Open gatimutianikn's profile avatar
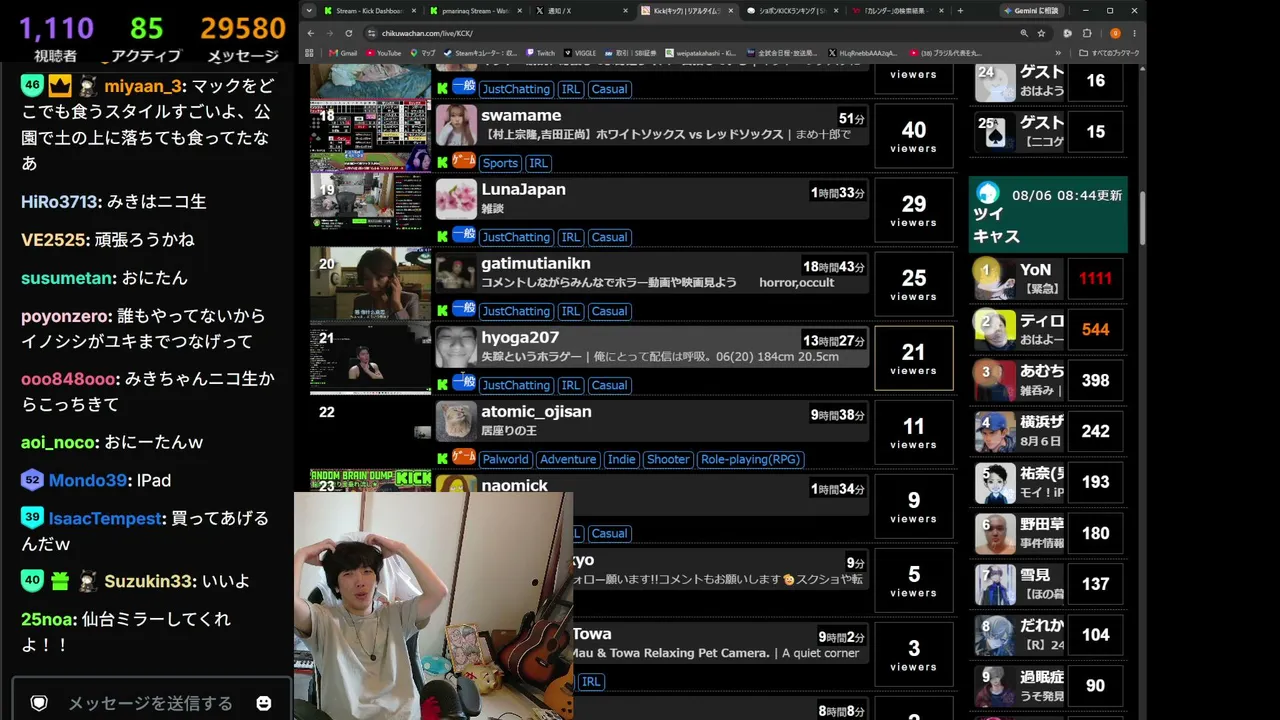Viewport: 1280px width, 720px height. click(x=456, y=273)
